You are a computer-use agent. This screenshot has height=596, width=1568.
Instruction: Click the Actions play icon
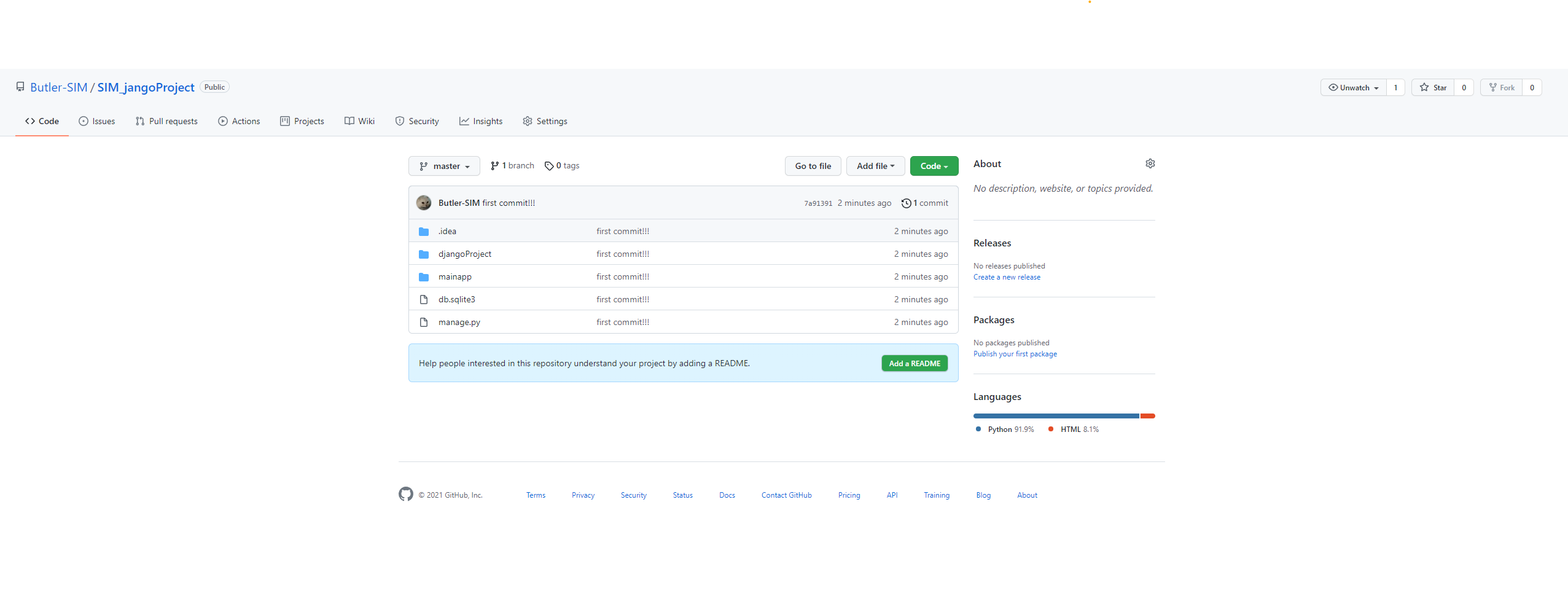(223, 121)
